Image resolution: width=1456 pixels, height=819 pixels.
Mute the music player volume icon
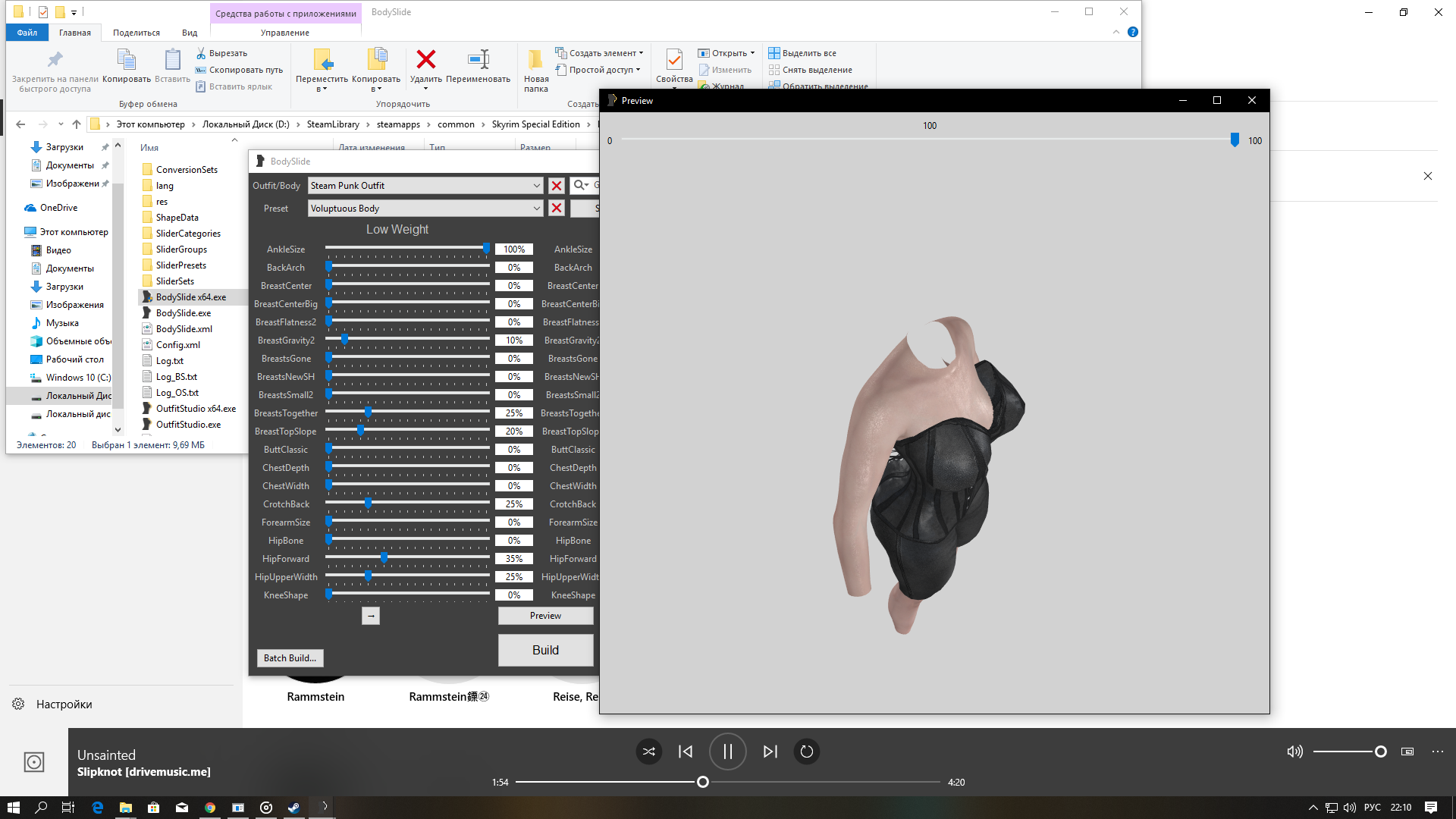pos(1294,752)
